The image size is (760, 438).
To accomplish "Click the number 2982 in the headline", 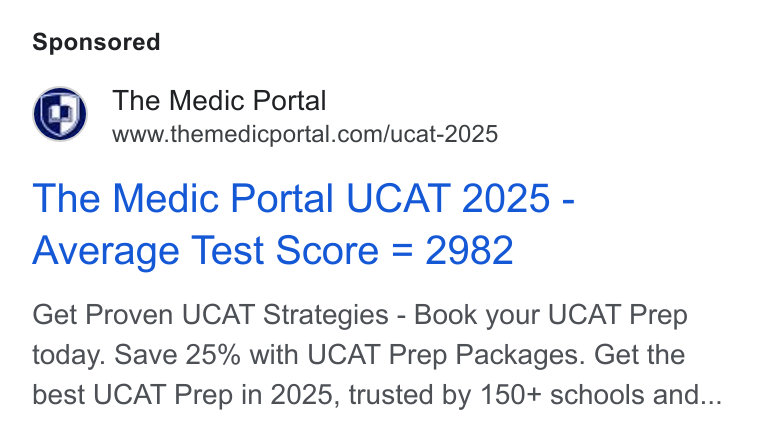I will point(469,250).
